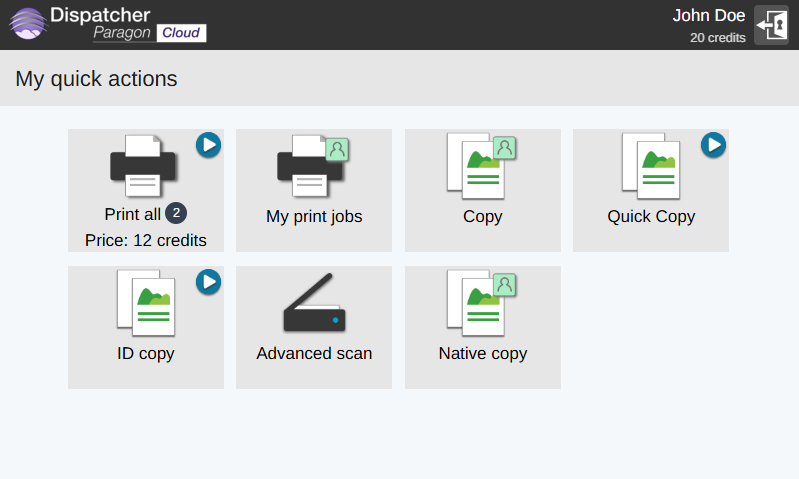This screenshot has width=799, height=479.
Task: Click the "Paragon" text in header
Action: pyautogui.click(x=122, y=33)
